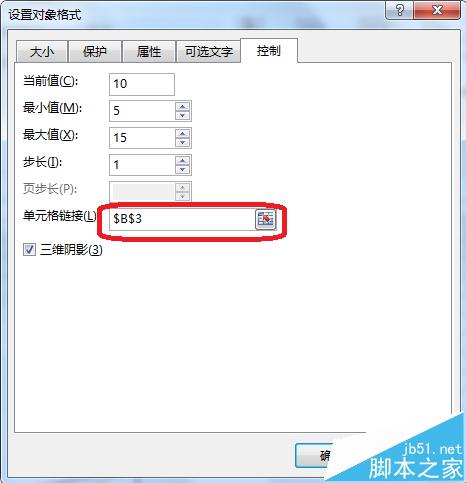
Task: Switch to the 保护 tab
Action: click(x=95, y=52)
